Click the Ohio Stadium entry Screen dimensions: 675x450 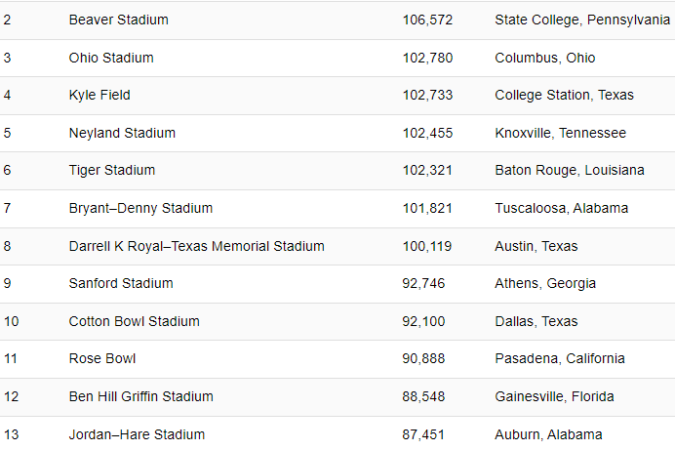click(x=111, y=58)
